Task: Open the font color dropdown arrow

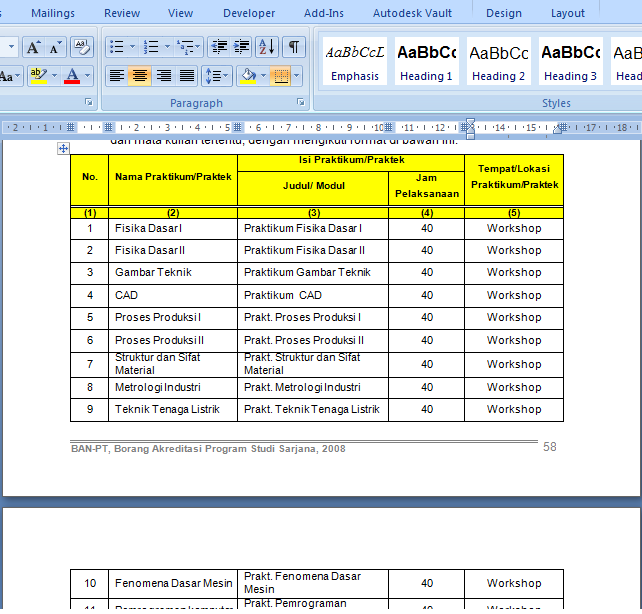Action: coord(87,76)
